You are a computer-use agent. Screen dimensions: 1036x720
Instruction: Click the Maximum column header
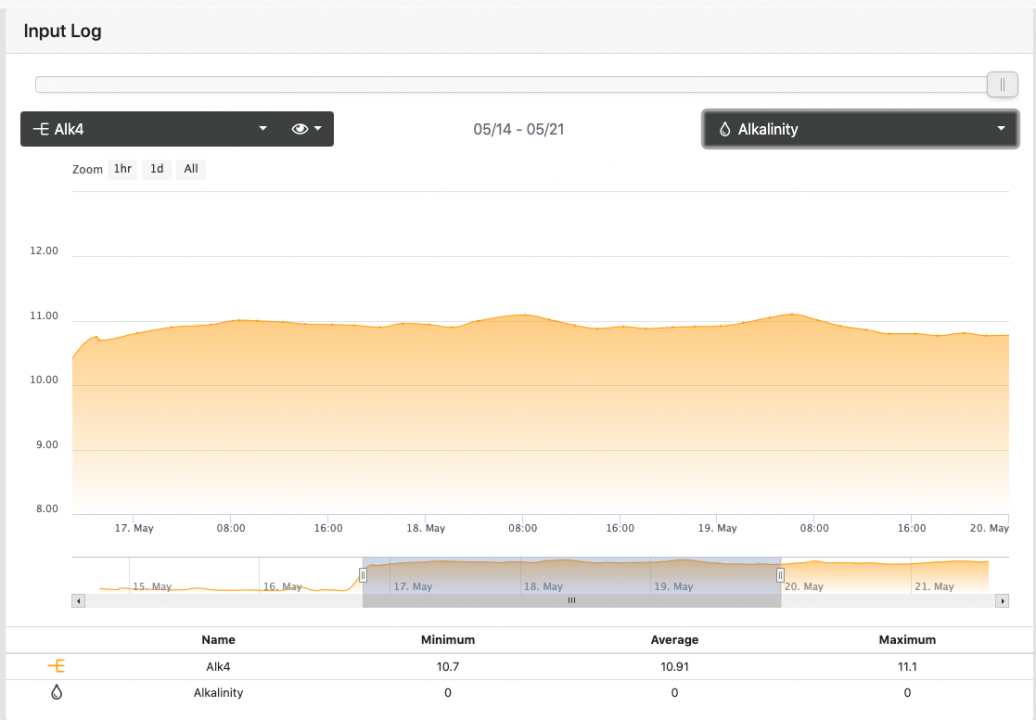(907, 639)
